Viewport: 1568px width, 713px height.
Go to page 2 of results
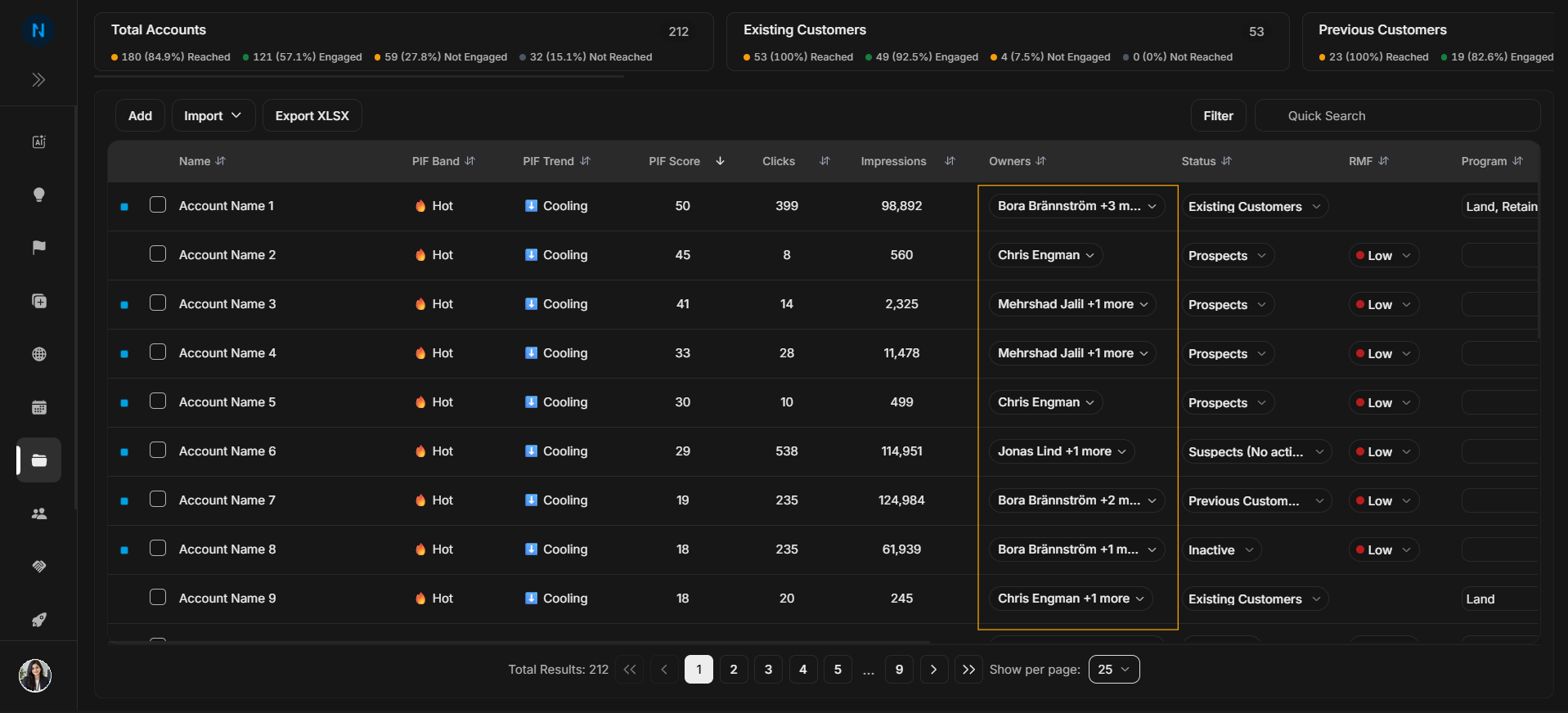coord(734,670)
